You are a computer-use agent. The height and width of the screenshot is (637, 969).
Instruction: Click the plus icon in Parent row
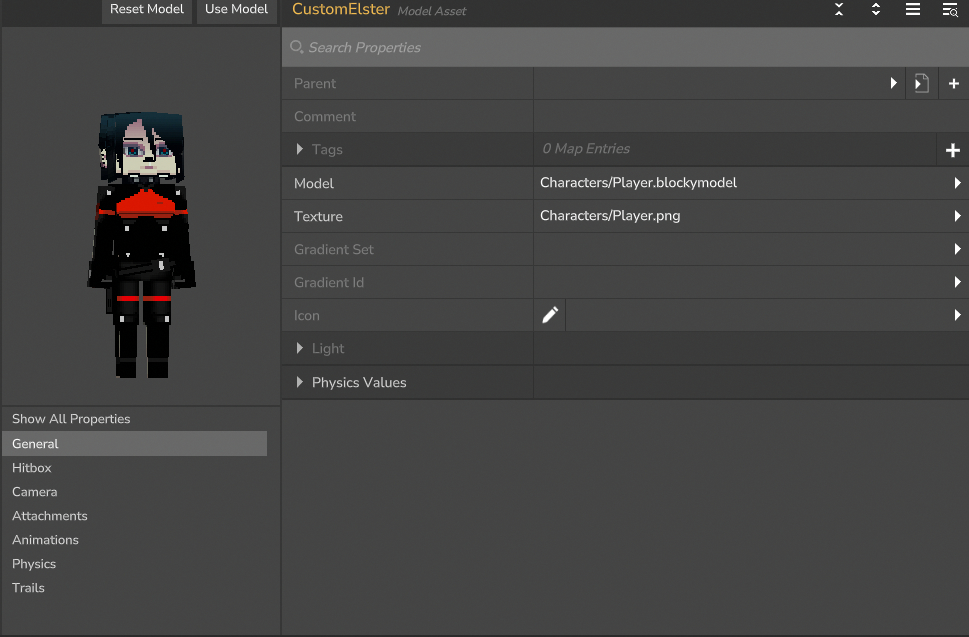pyautogui.click(x=953, y=84)
